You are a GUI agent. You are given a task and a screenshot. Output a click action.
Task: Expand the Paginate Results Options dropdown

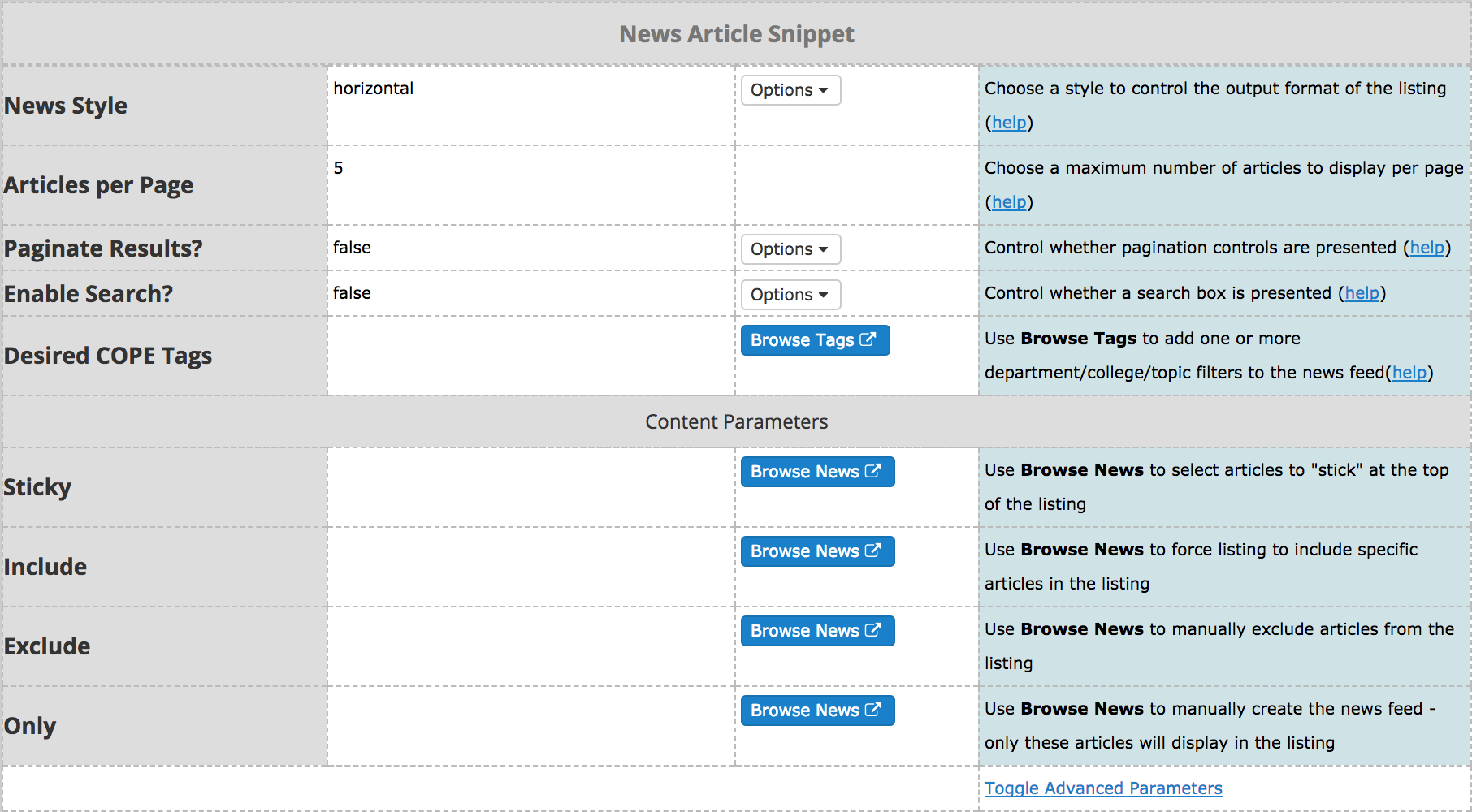click(790, 249)
